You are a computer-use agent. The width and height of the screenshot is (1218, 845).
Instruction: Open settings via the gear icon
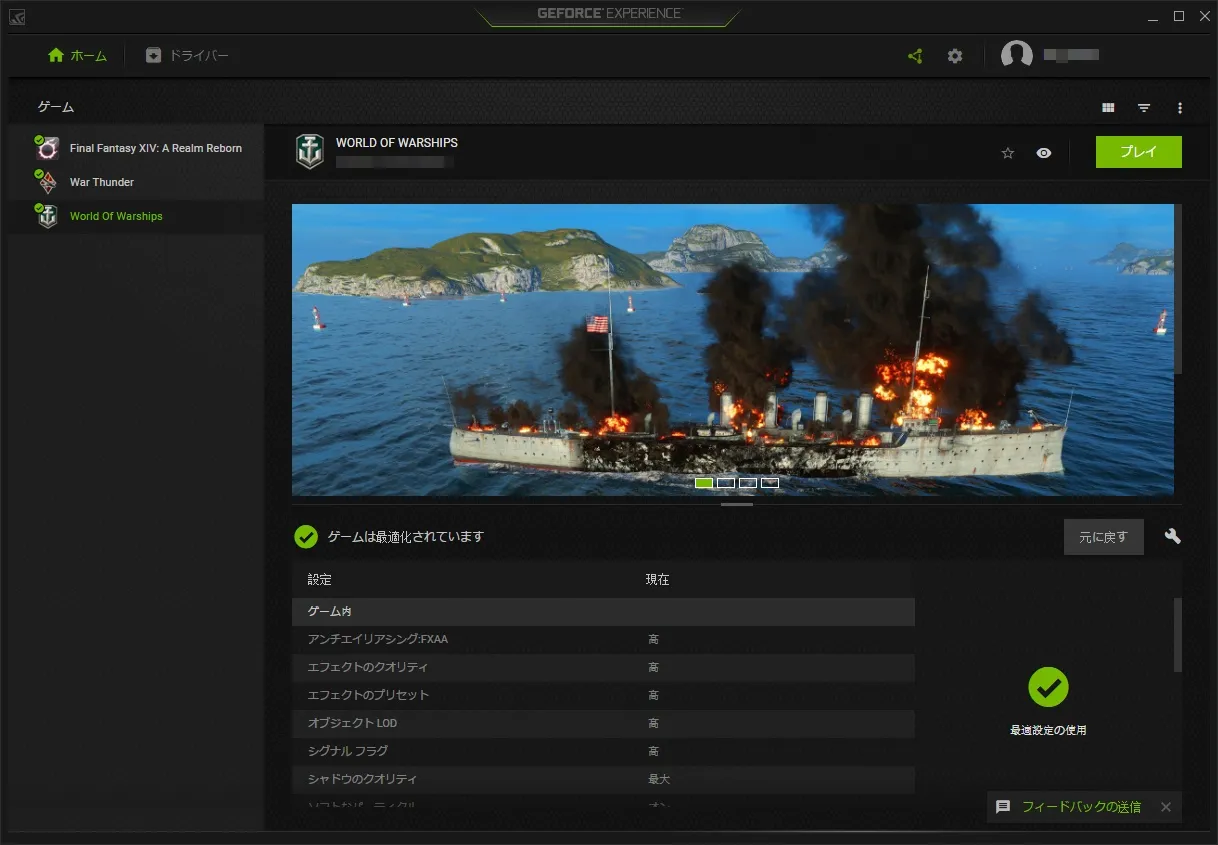tap(955, 56)
